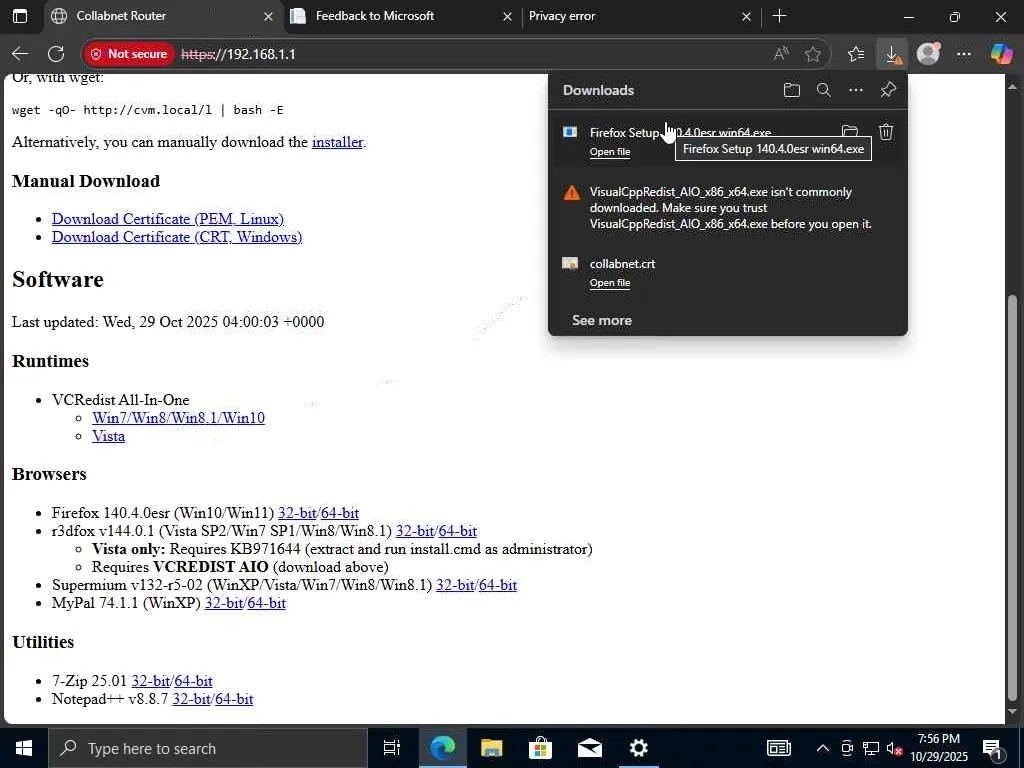This screenshot has width=1024, height=768.
Task: Download Supermium 32-bit link
Action: 455,585
